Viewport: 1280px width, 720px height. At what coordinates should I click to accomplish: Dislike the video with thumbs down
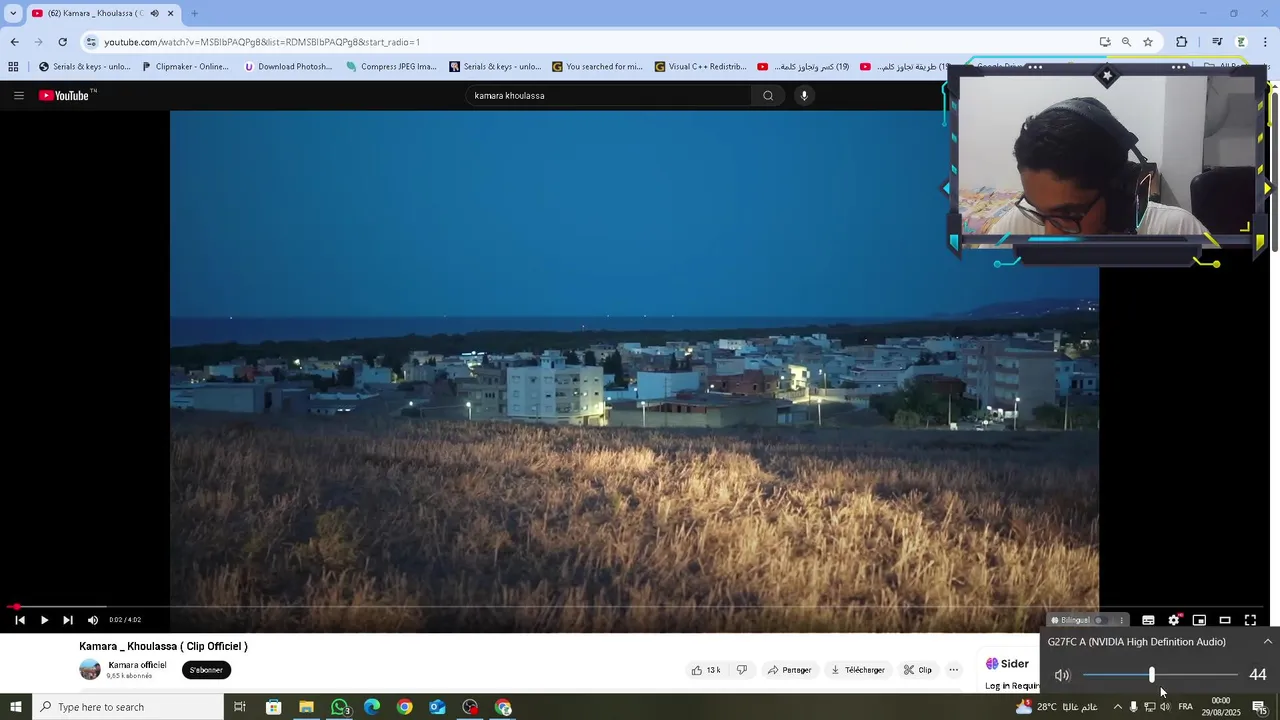[x=742, y=670]
